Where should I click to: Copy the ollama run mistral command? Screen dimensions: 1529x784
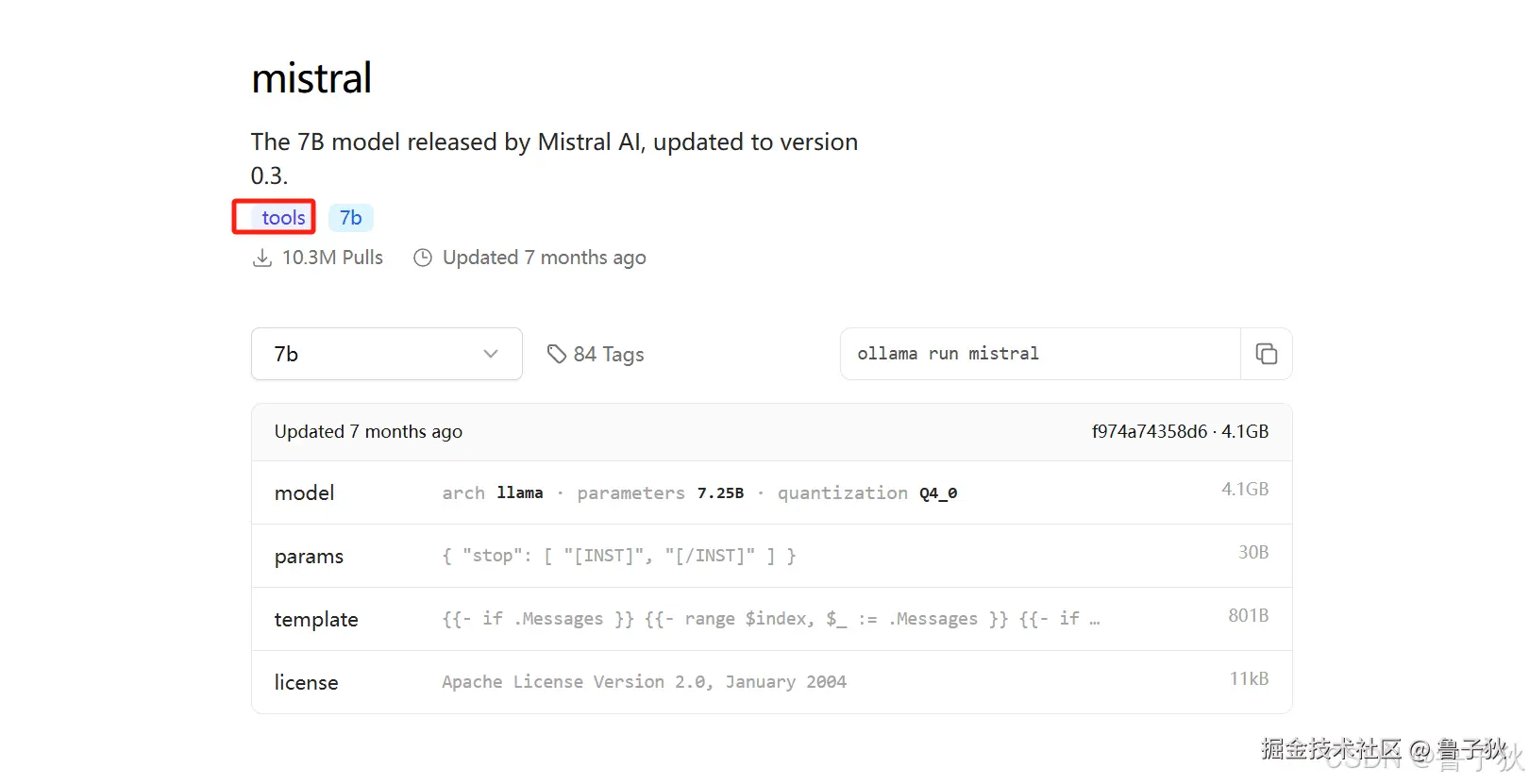[1266, 354]
